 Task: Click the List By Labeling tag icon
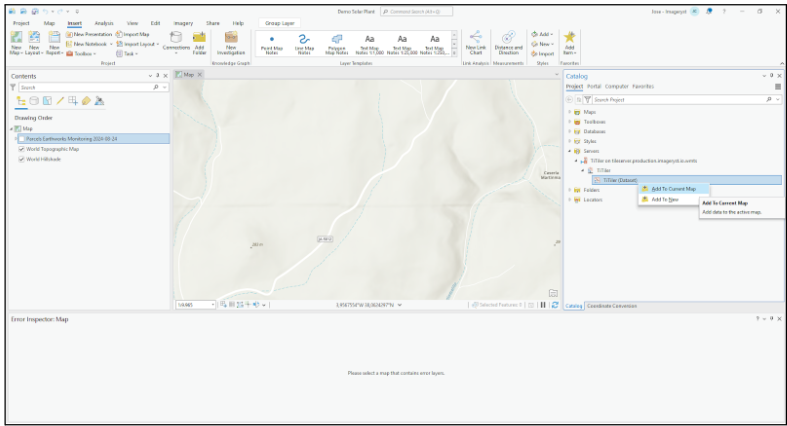86,101
